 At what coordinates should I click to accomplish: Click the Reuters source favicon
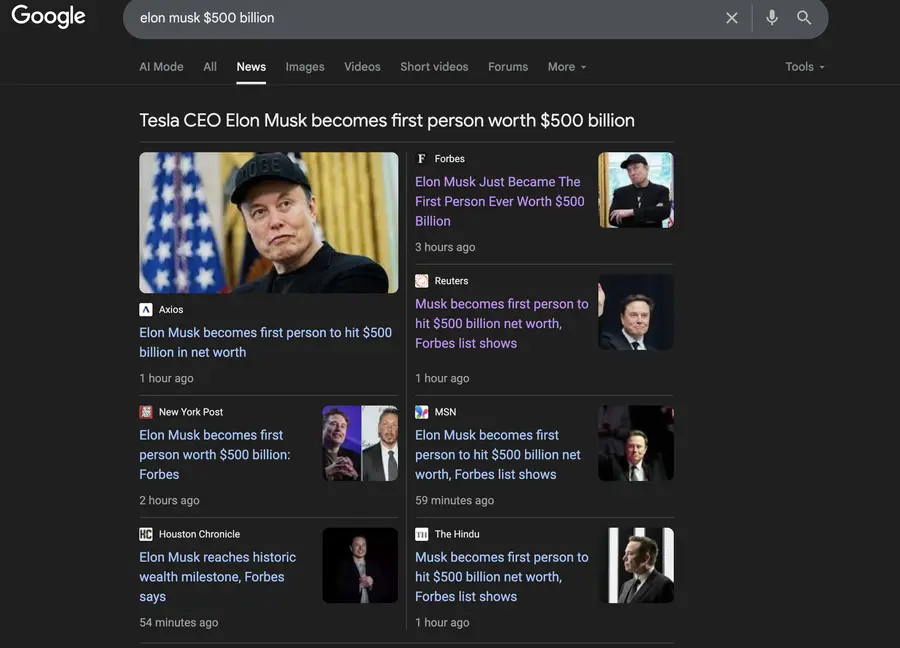click(422, 281)
